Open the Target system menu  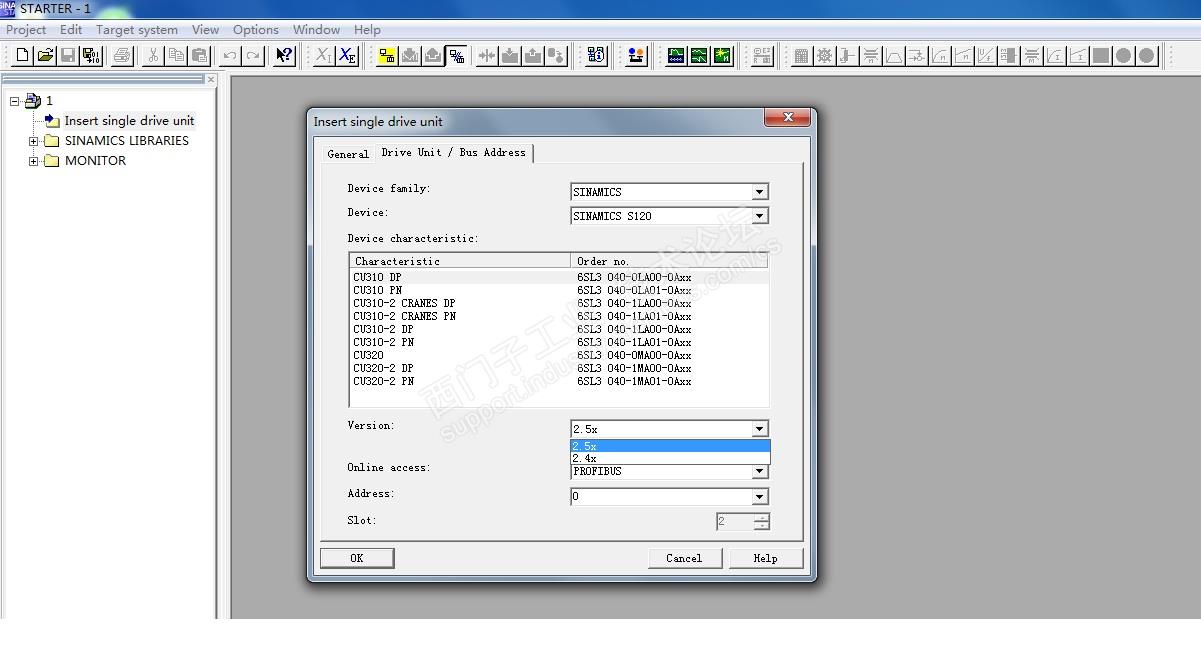click(x=137, y=30)
